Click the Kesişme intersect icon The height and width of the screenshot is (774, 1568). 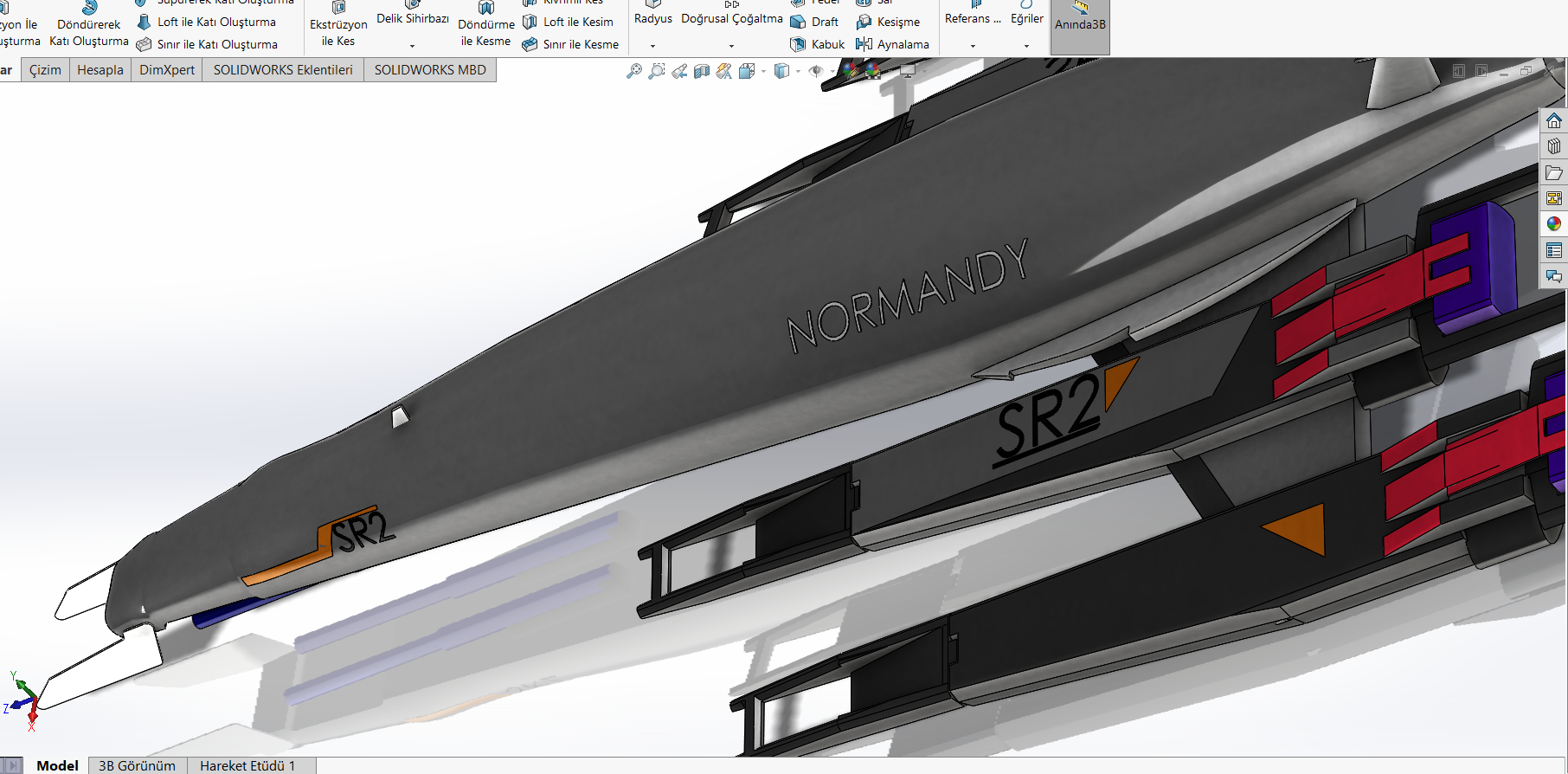[864, 23]
